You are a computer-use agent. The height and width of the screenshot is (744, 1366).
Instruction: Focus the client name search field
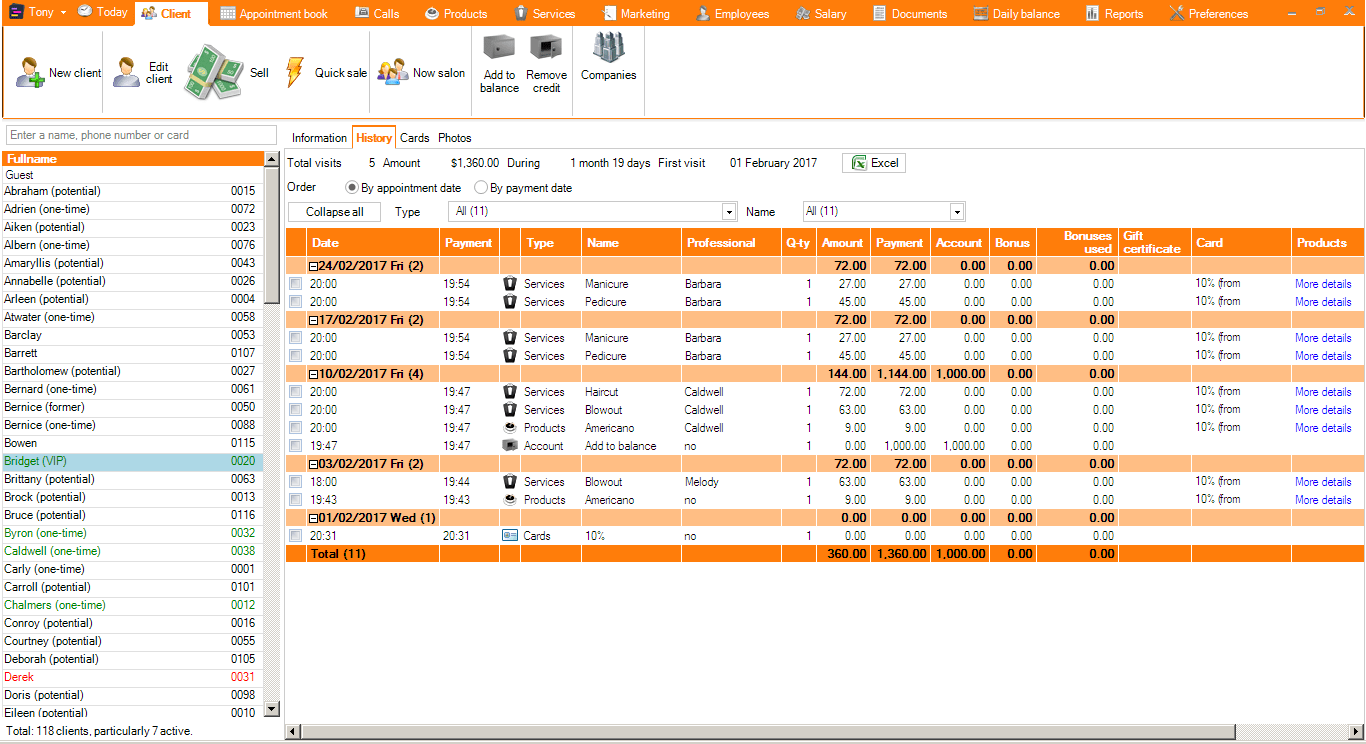(141, 135)
